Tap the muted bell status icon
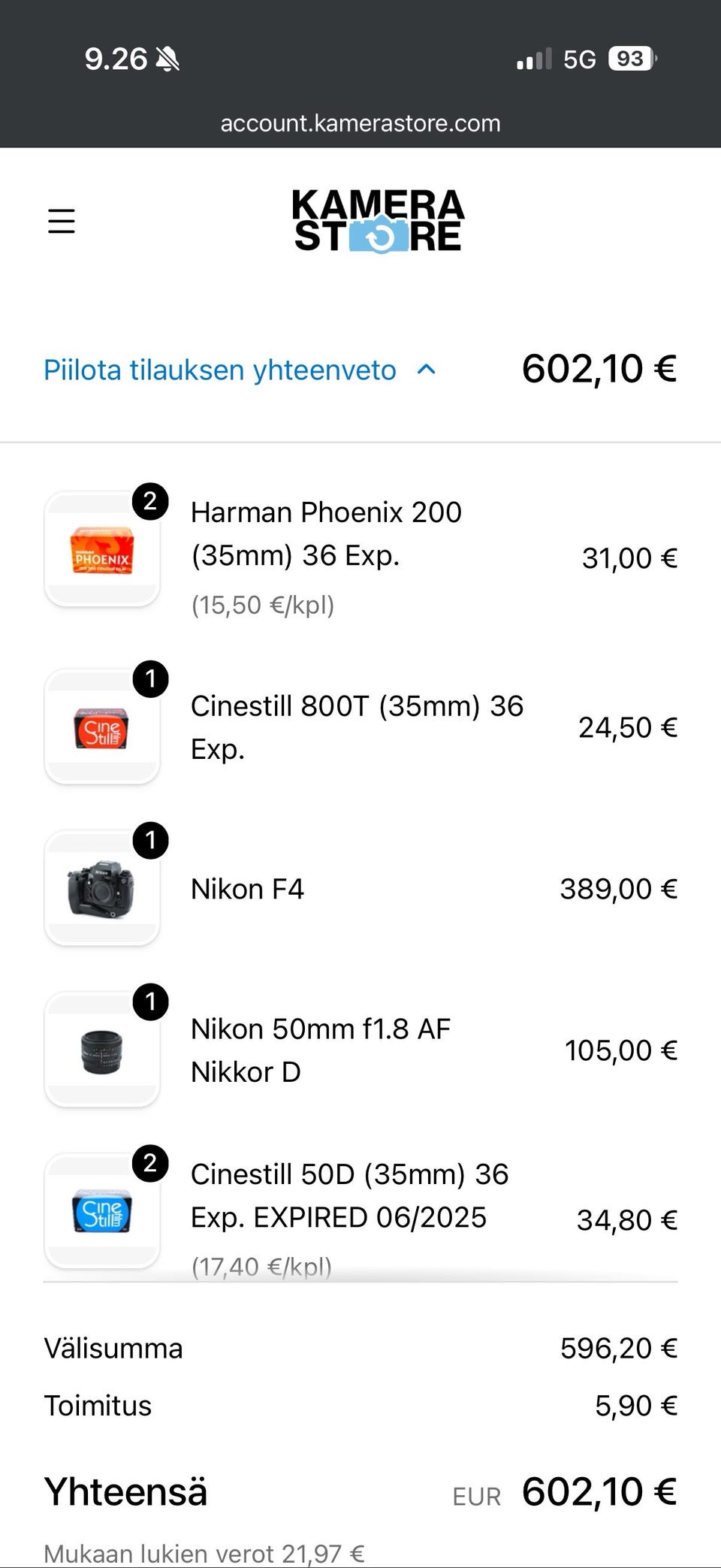This screenshot has height=1568, width=721. [x=167, y=59]
